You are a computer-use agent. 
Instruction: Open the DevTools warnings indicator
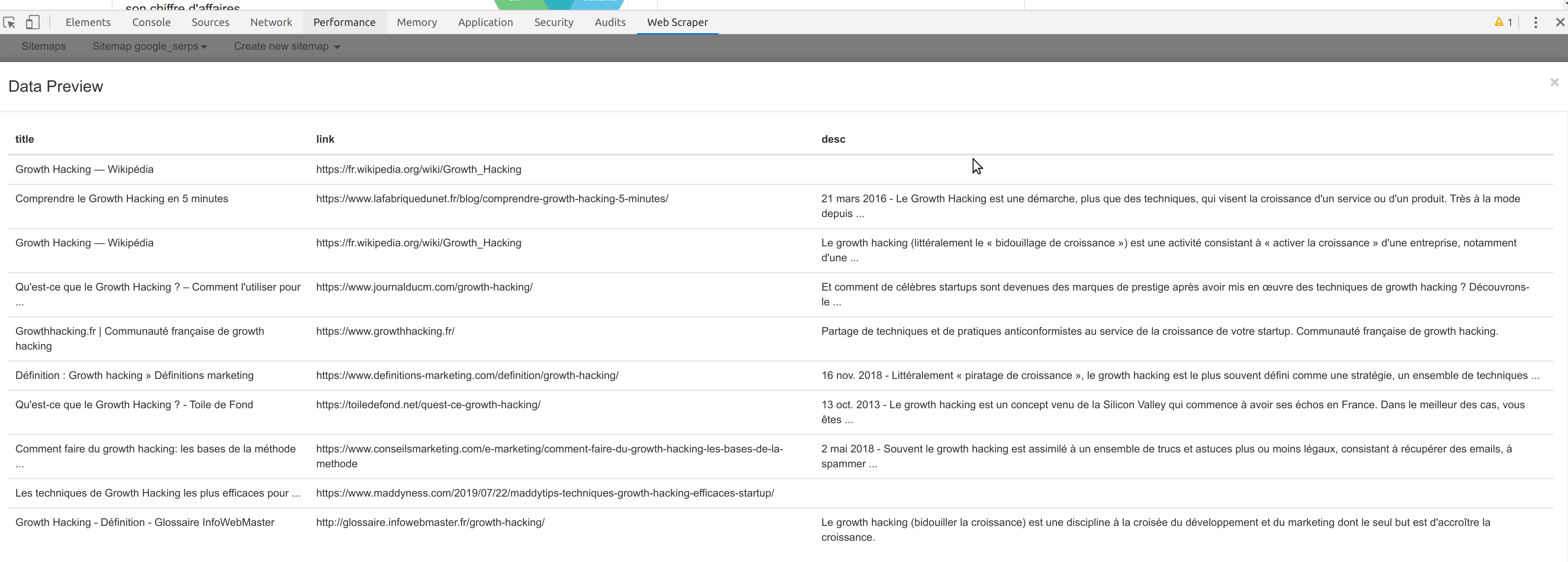tap(1503, 23)
